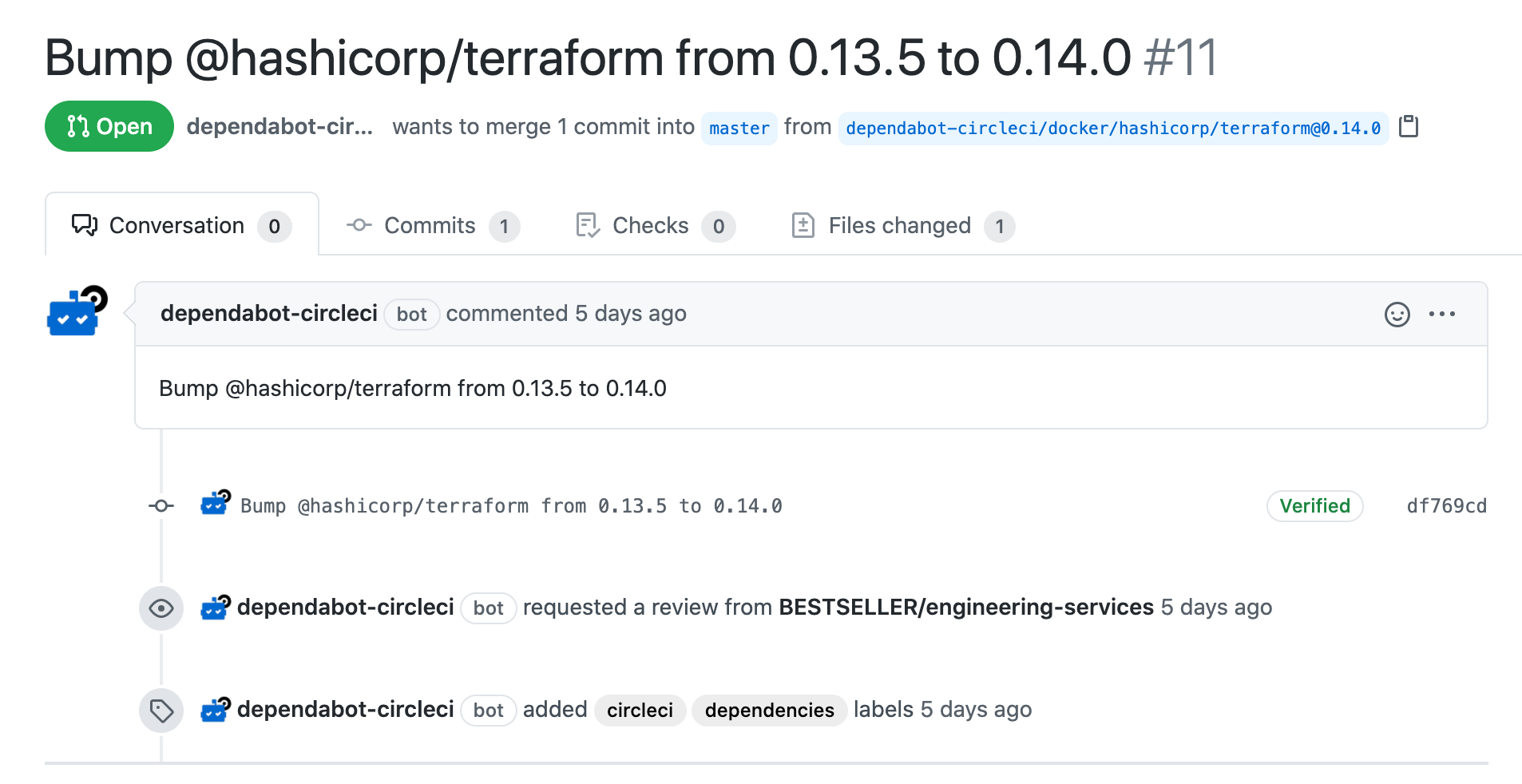
Task: Open commit hash df769cd
Action: tap(1446, 505)
